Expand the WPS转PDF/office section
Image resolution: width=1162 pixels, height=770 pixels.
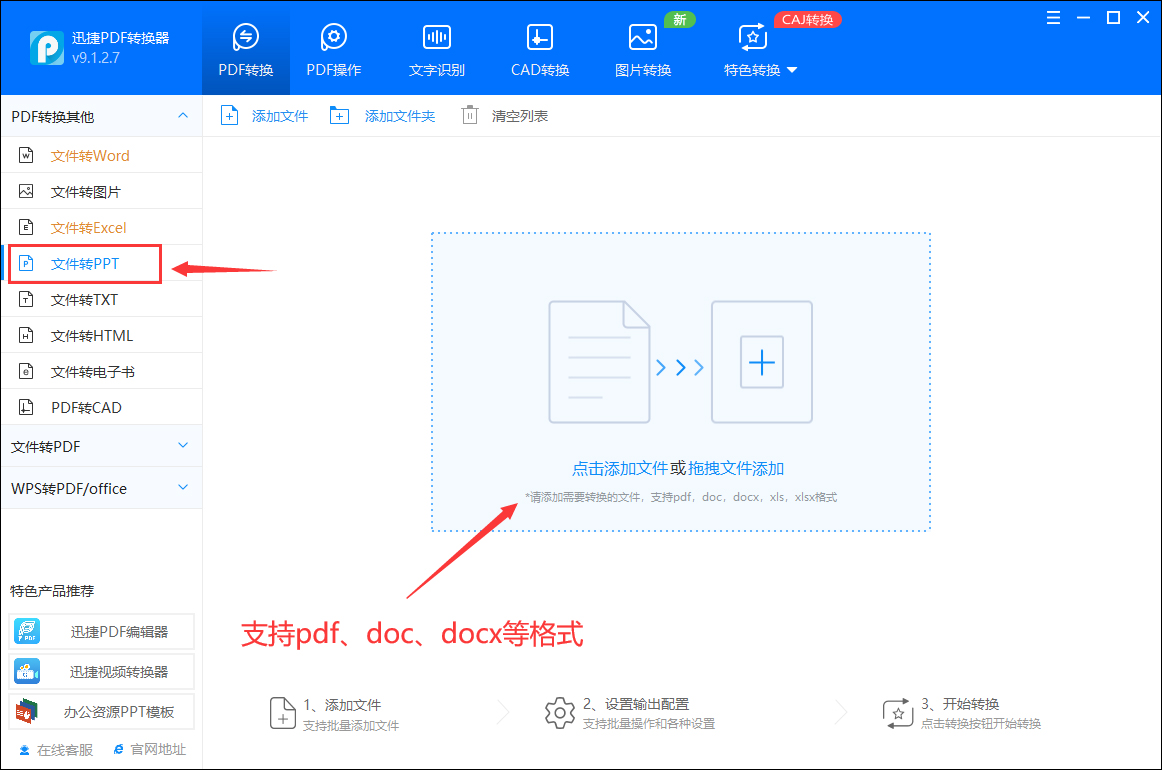(x=101, y=488)
